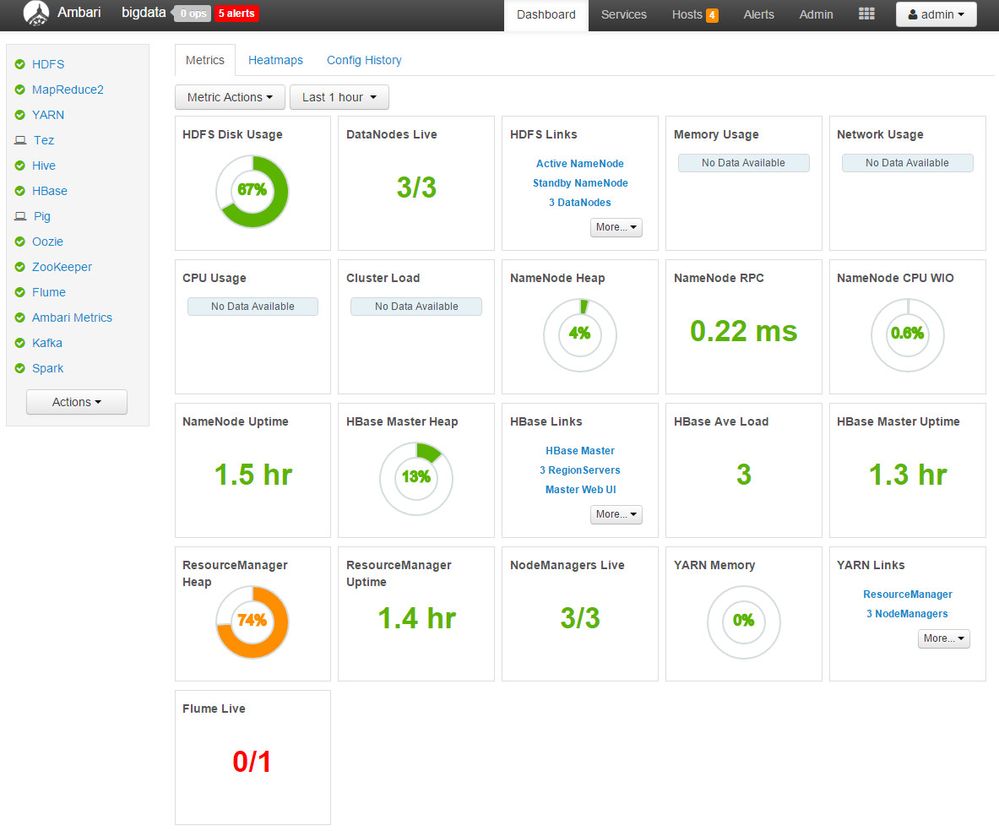Image resolution: width=999 pixels, height=831 pixels.
Task: Click the Flume Live 0/1 value
Action: click(252, 762)
